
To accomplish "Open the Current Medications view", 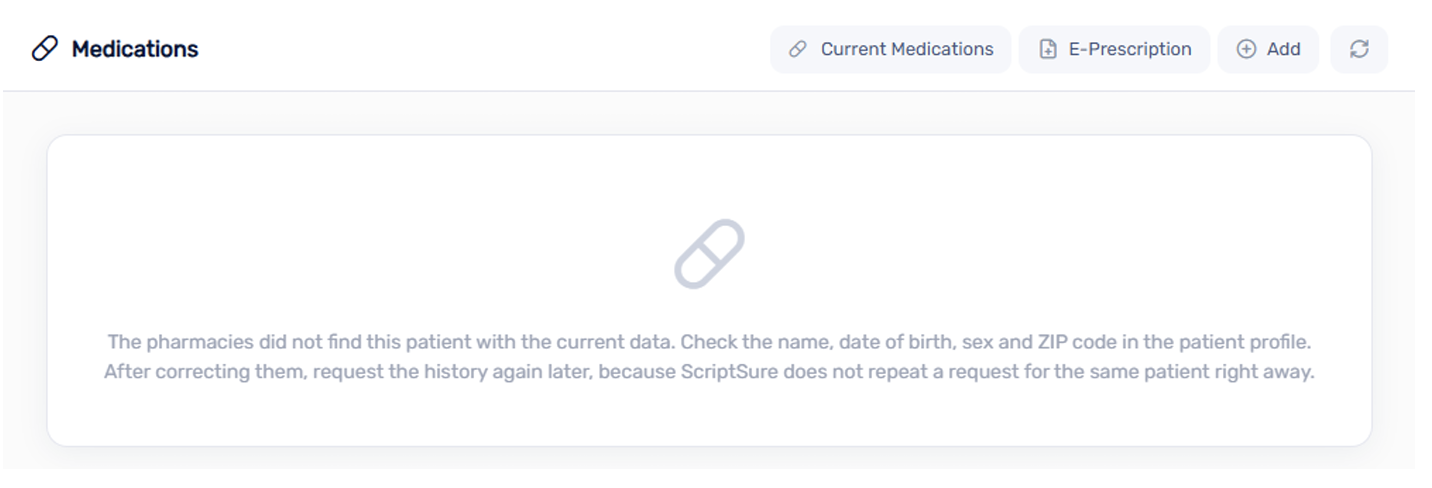I will 890,49.
